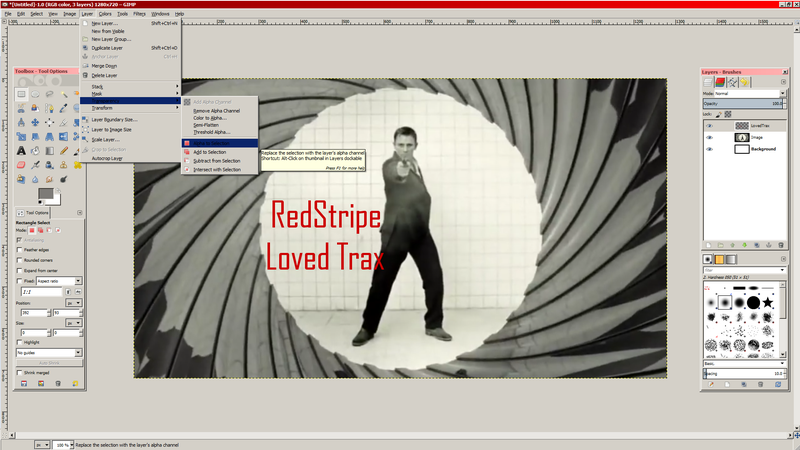Open the layer Mode Normal dropdown

pos(750,94)
